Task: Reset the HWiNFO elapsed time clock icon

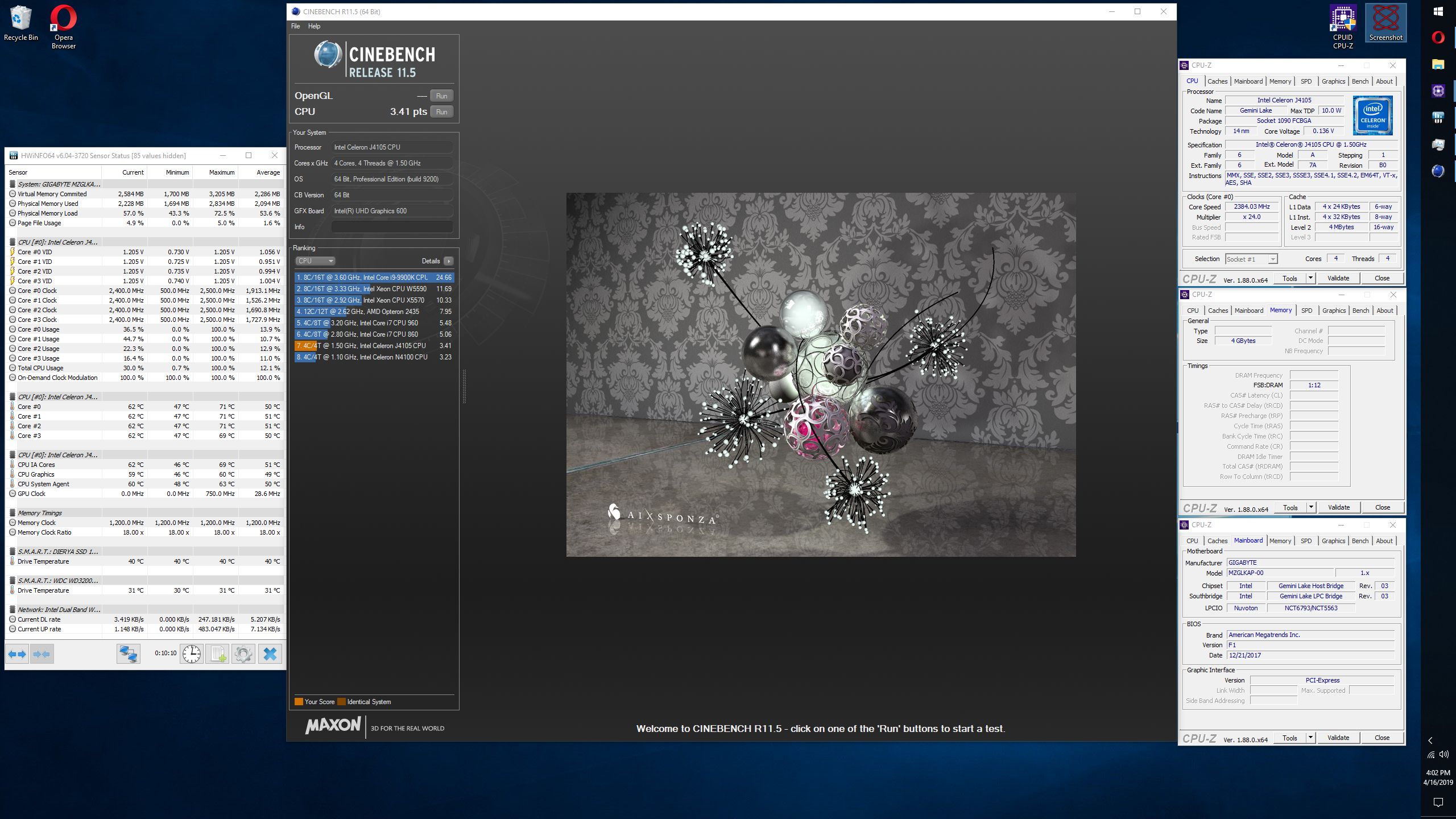Action: (192, 654)
